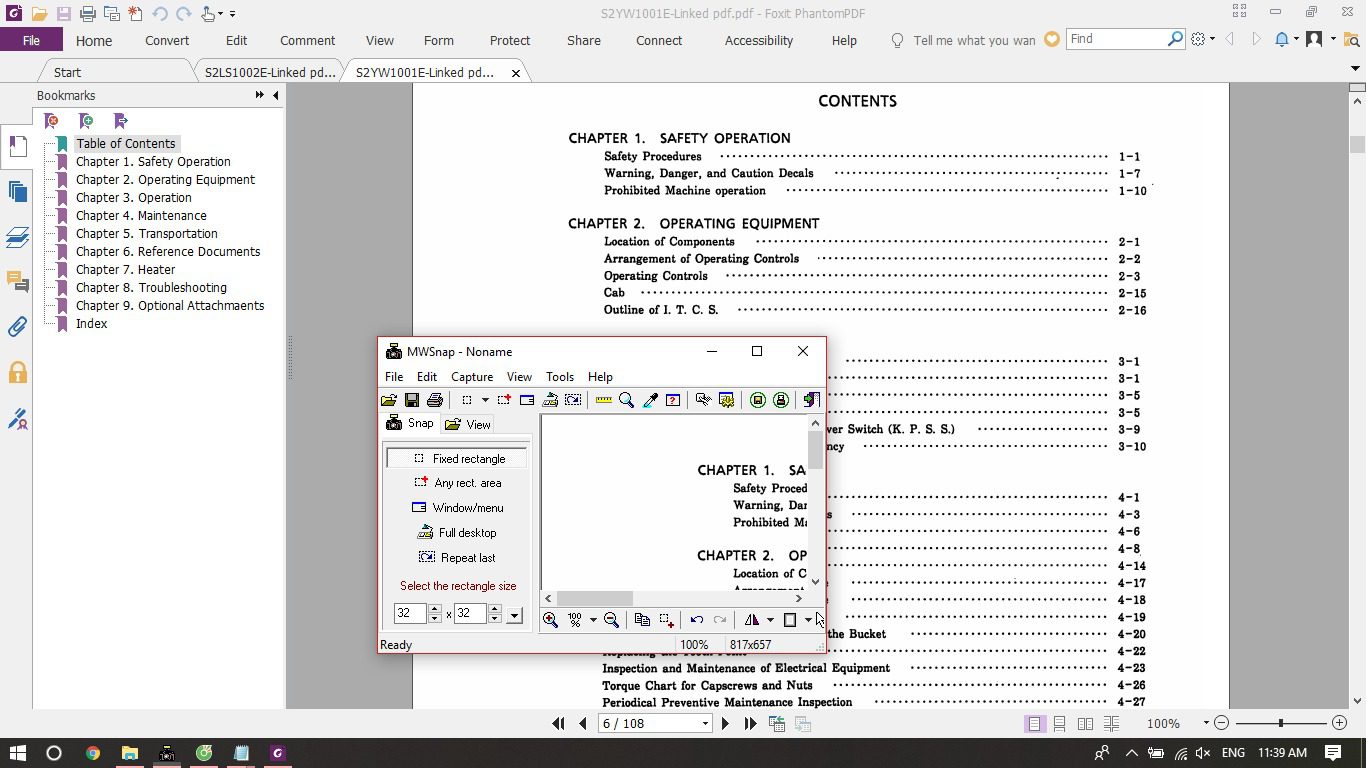Expand the MWSnap zoom percentage dropdown
The image size is (1366, 768).
[x=593, y=620]
